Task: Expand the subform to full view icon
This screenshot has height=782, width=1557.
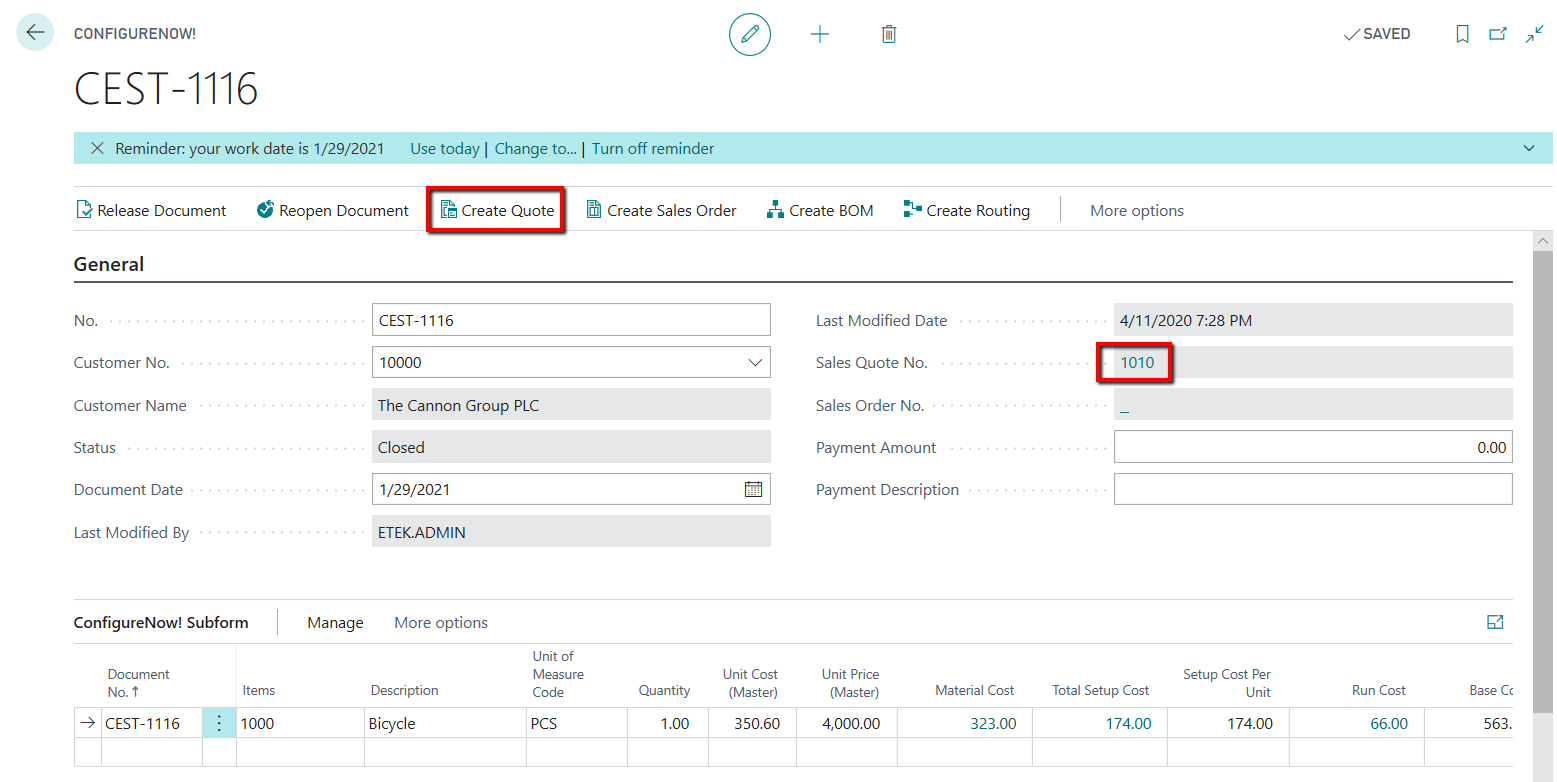Action: tap(1495, 622)
